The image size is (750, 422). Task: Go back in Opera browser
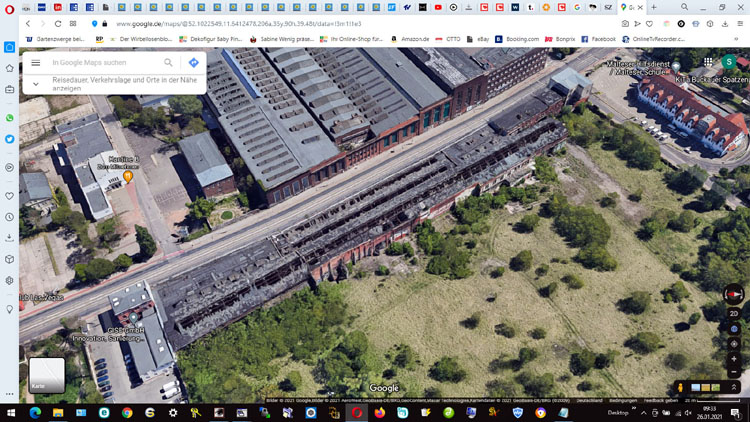click(28, 23)
